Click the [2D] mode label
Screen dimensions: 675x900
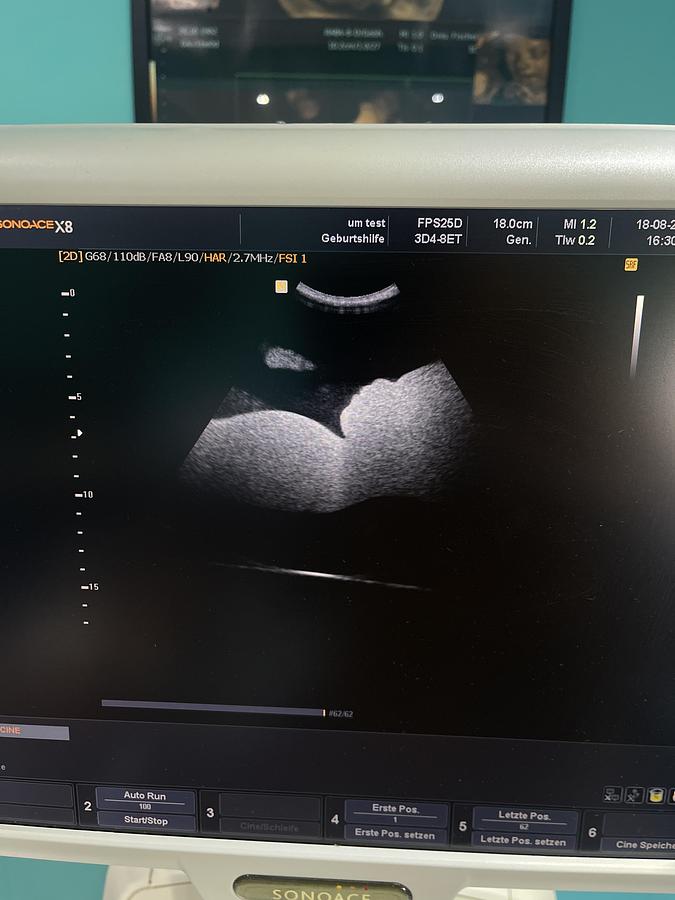[x=71, y=257]
